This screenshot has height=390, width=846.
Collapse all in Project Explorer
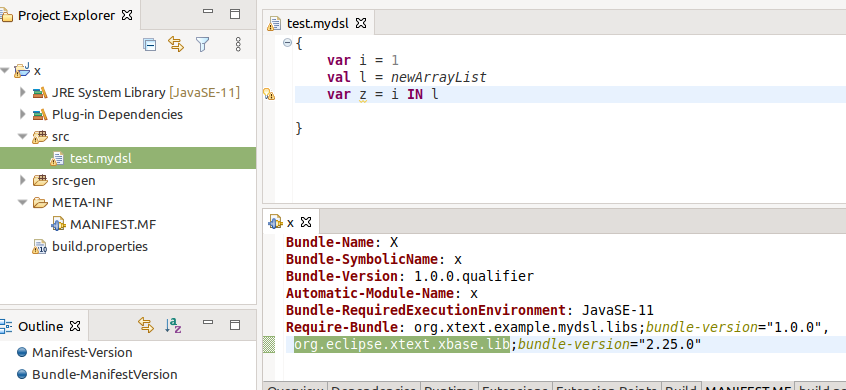[149, 44]
